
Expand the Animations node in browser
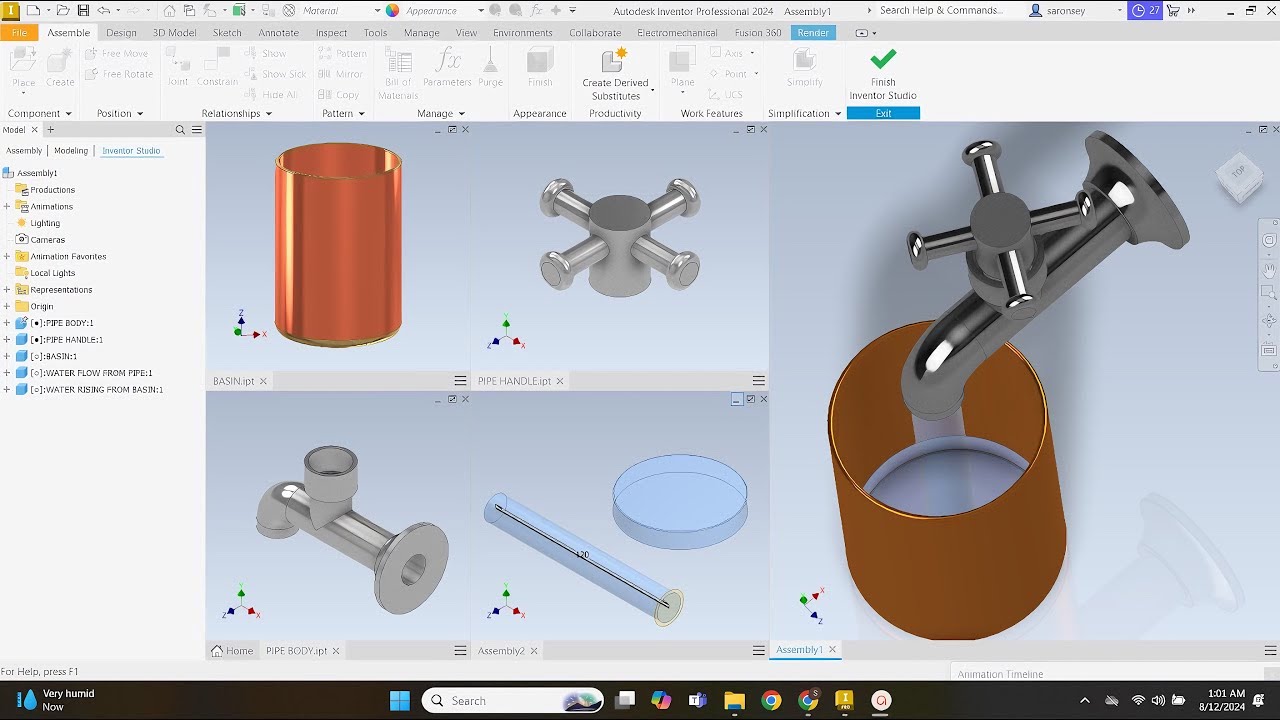pyautogui.click(x=7, y=207)
